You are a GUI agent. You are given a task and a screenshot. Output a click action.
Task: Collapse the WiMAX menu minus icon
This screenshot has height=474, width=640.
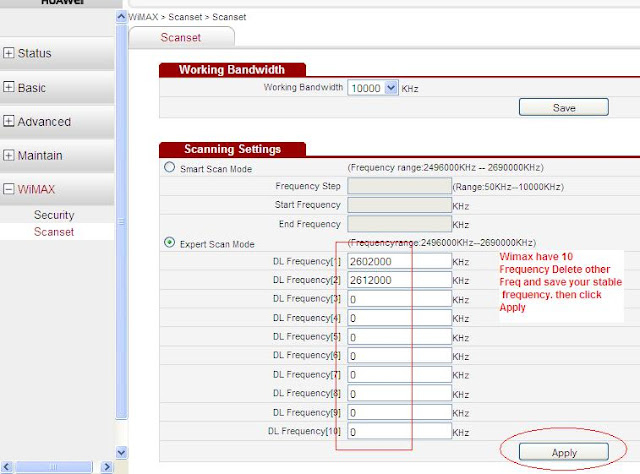[8, 189]
